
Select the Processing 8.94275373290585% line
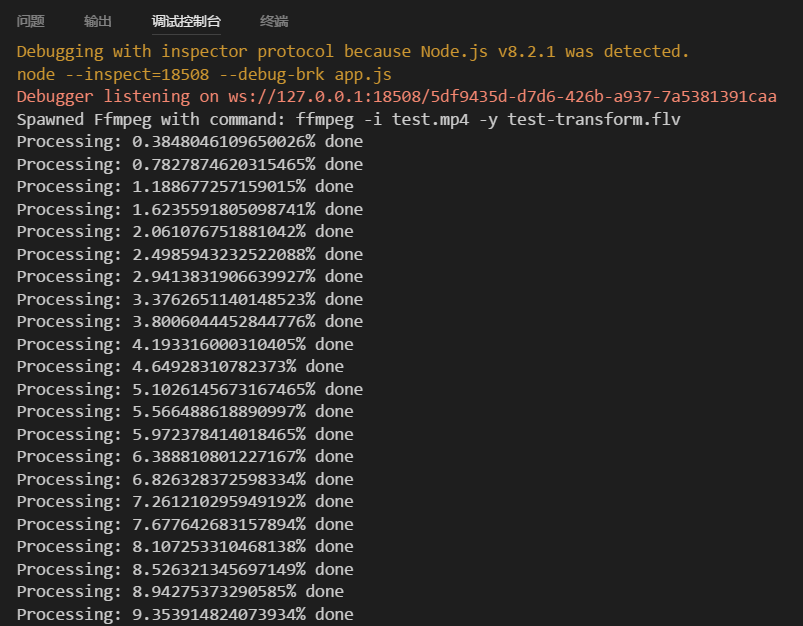click(180, 592)
